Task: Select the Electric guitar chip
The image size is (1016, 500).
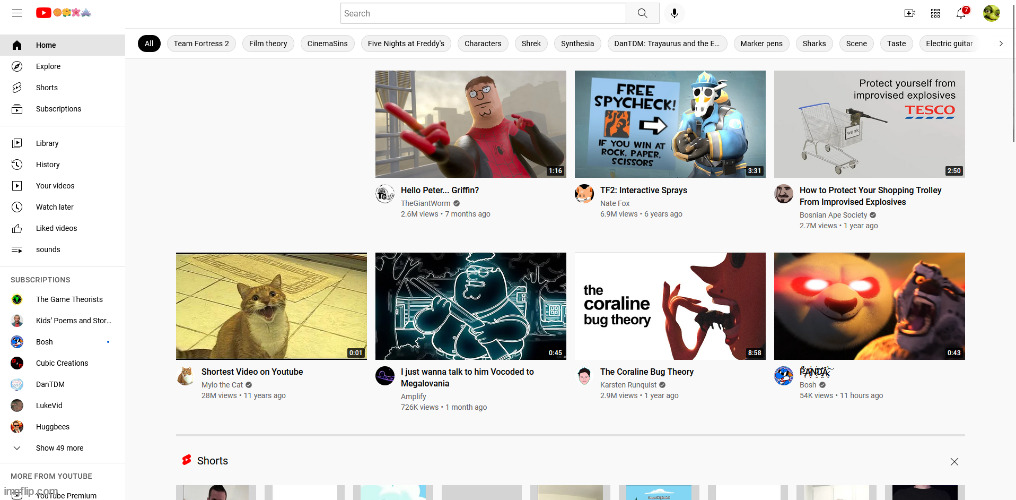Action: click(x=949, y=43)
